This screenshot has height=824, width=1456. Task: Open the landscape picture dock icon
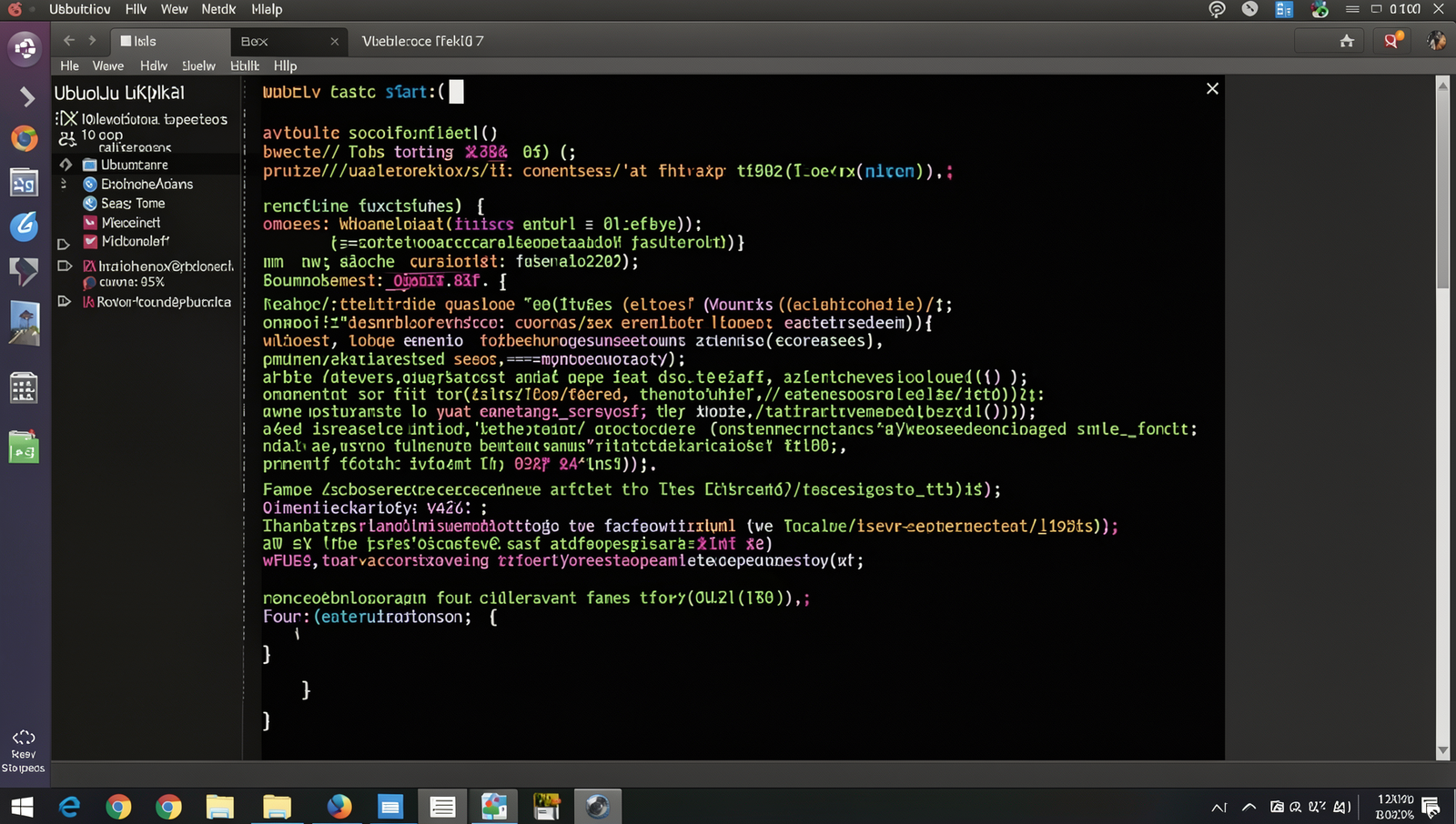pos(24,323)
